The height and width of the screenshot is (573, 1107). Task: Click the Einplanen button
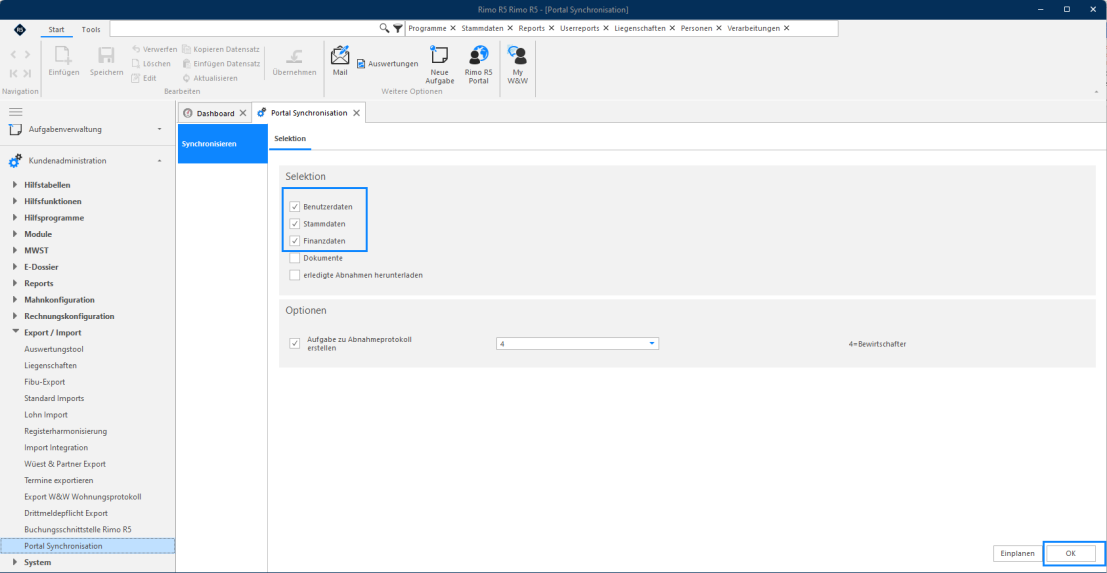pyautogui.click(x=1017, y=553)
